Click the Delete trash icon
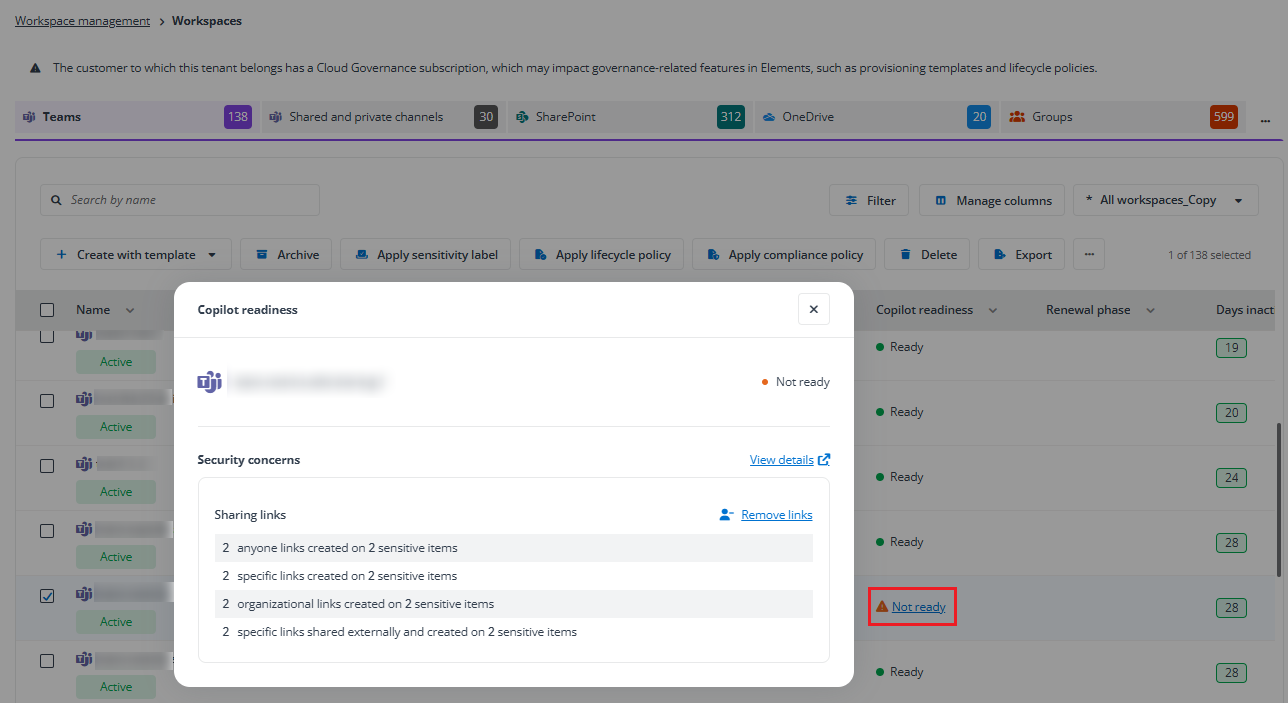This screenshot has height=703, width=1288. point(905,255)
